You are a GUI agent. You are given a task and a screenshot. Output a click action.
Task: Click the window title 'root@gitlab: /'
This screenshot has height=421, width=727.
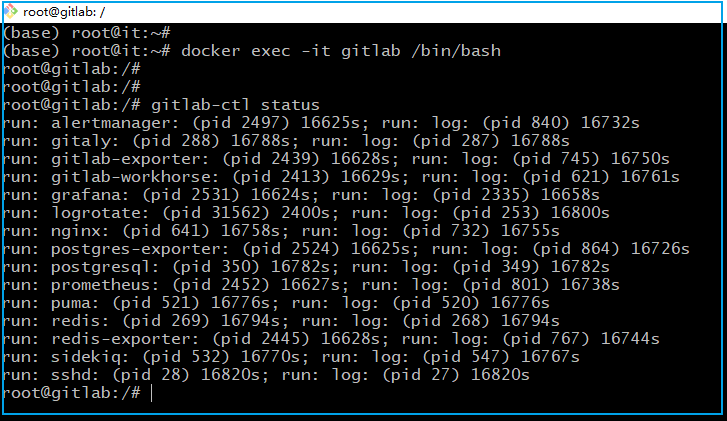(64, 12)
